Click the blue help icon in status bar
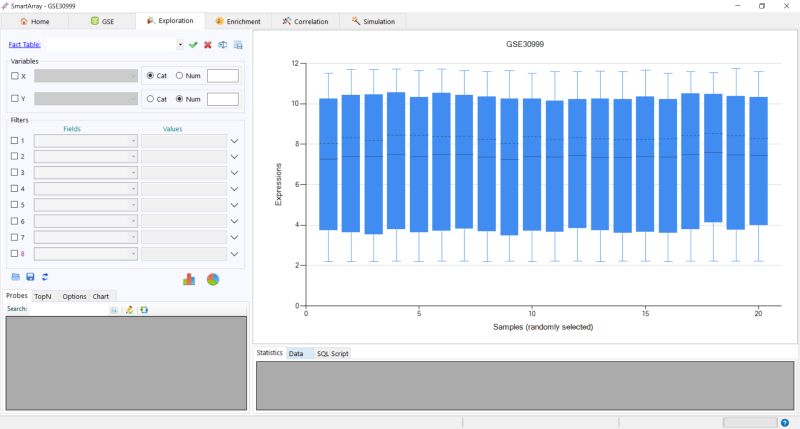This screenshot has width=800, height=429. click(x=785, y=422)
